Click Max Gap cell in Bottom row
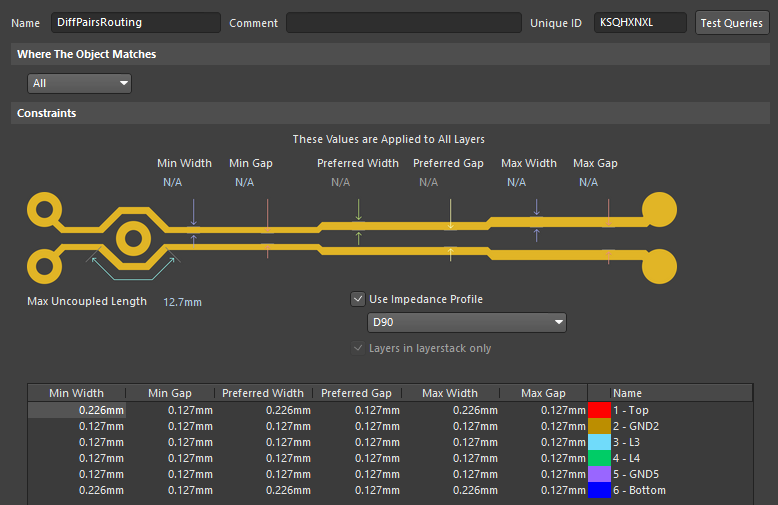Screen dimensions: 778x505 tap(544, 490)
